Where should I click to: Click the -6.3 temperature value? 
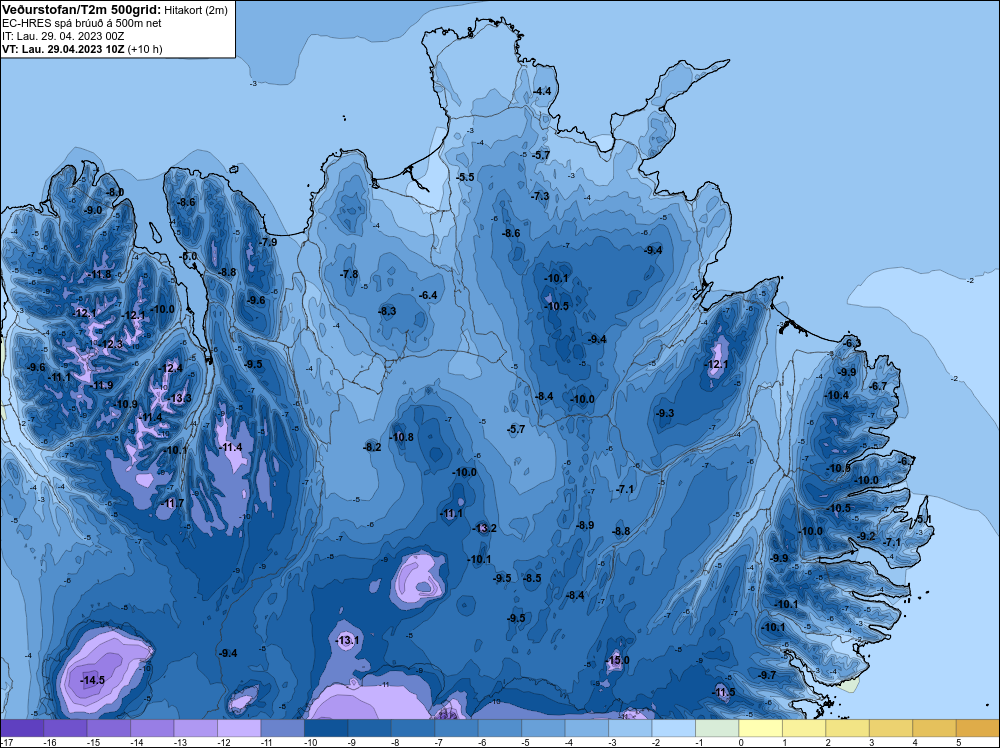coord(851,344)
